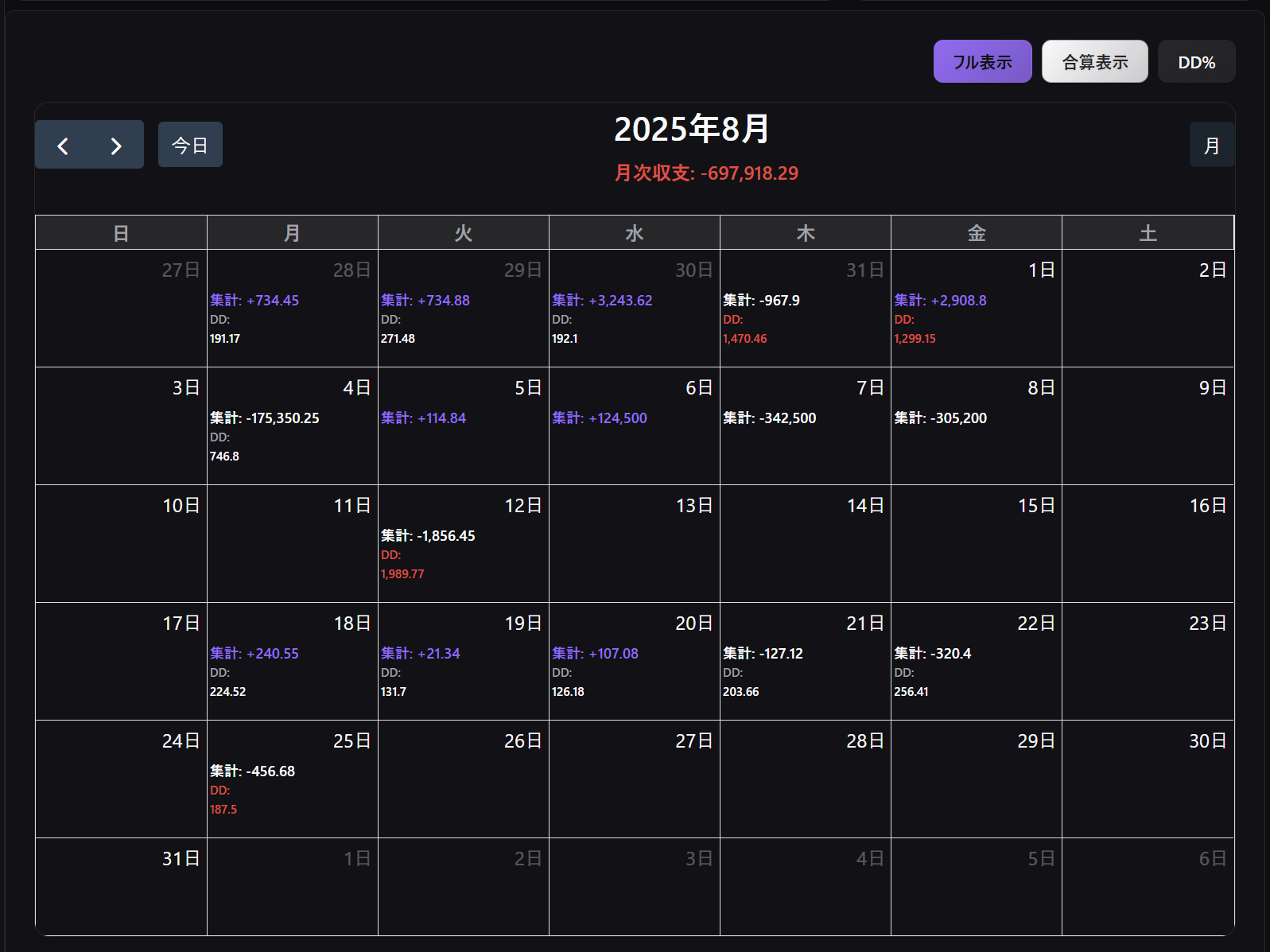This screenshot has width=1270, height=952.
Task: Go to the previous month arrow
Action: click(x=63, y=146)
